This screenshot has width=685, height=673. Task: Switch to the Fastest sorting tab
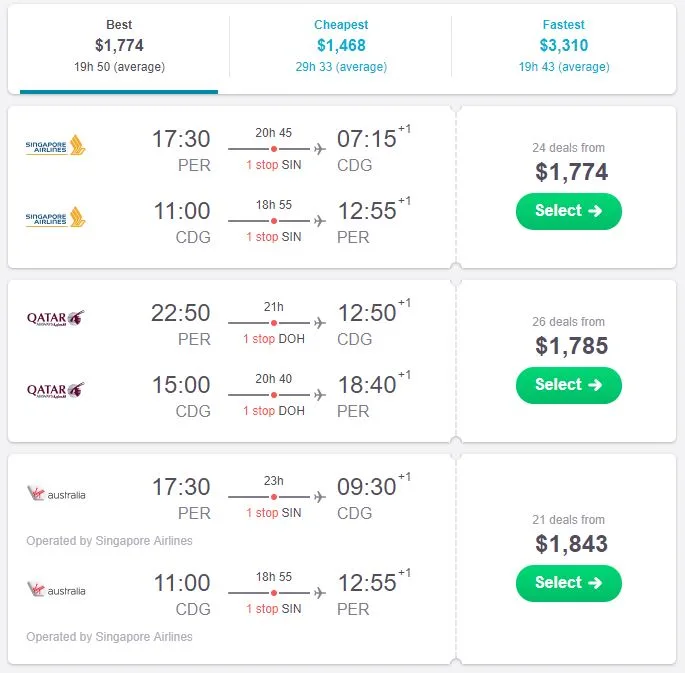(x=565, y=46)
